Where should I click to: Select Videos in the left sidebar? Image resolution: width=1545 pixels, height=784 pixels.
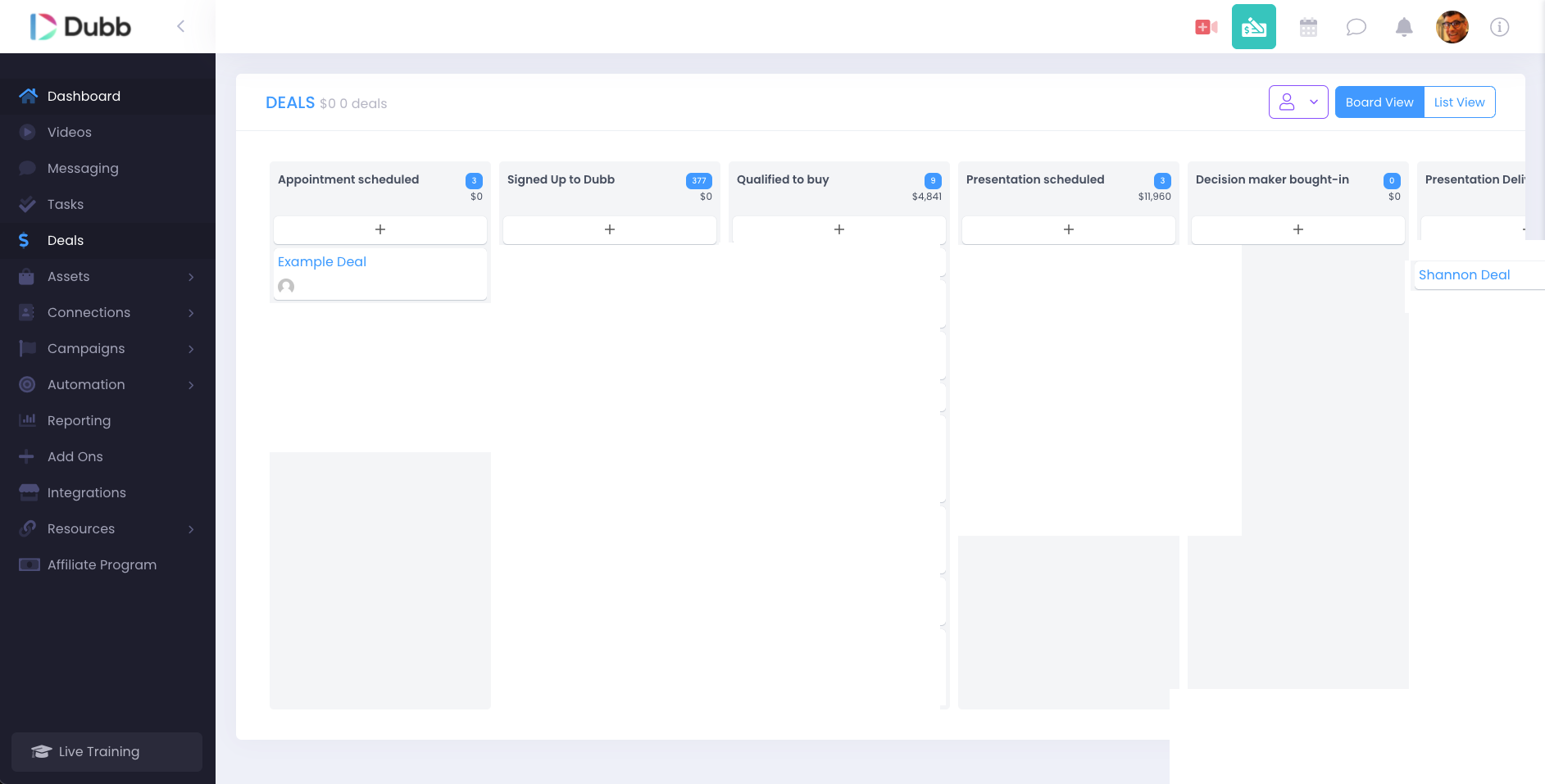pyautogui.click(x=68, y=132)
